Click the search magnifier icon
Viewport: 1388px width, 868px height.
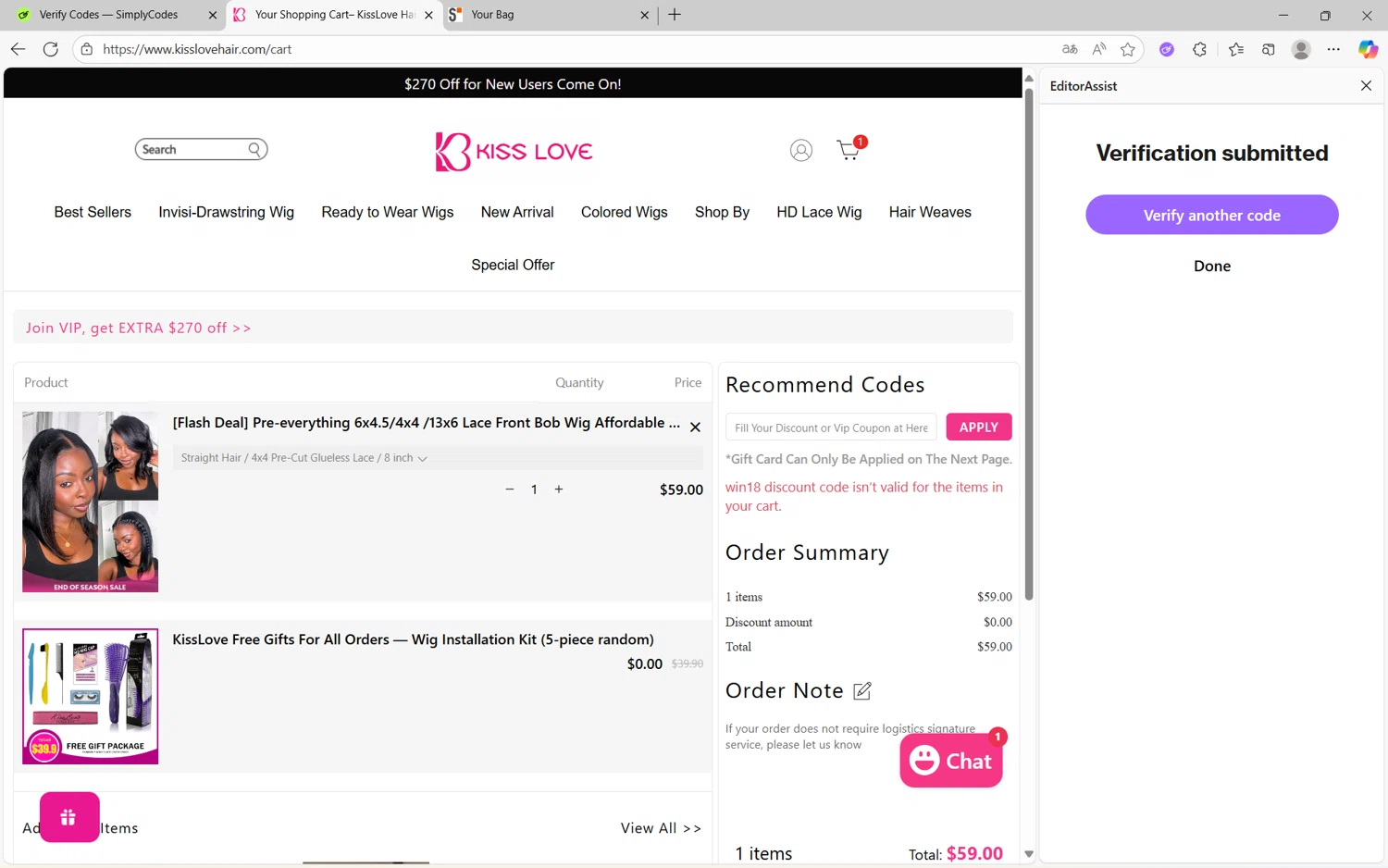click(254, 149)
